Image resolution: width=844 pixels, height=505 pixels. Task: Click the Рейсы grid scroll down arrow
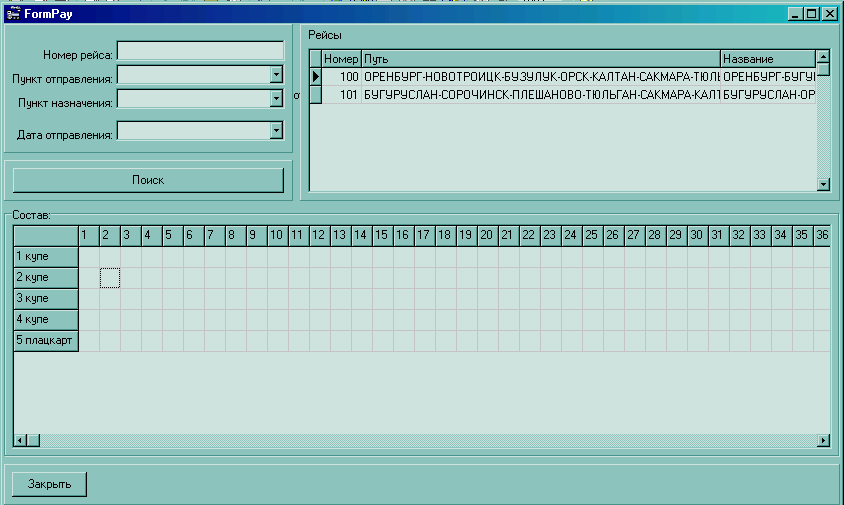(823, 184)
